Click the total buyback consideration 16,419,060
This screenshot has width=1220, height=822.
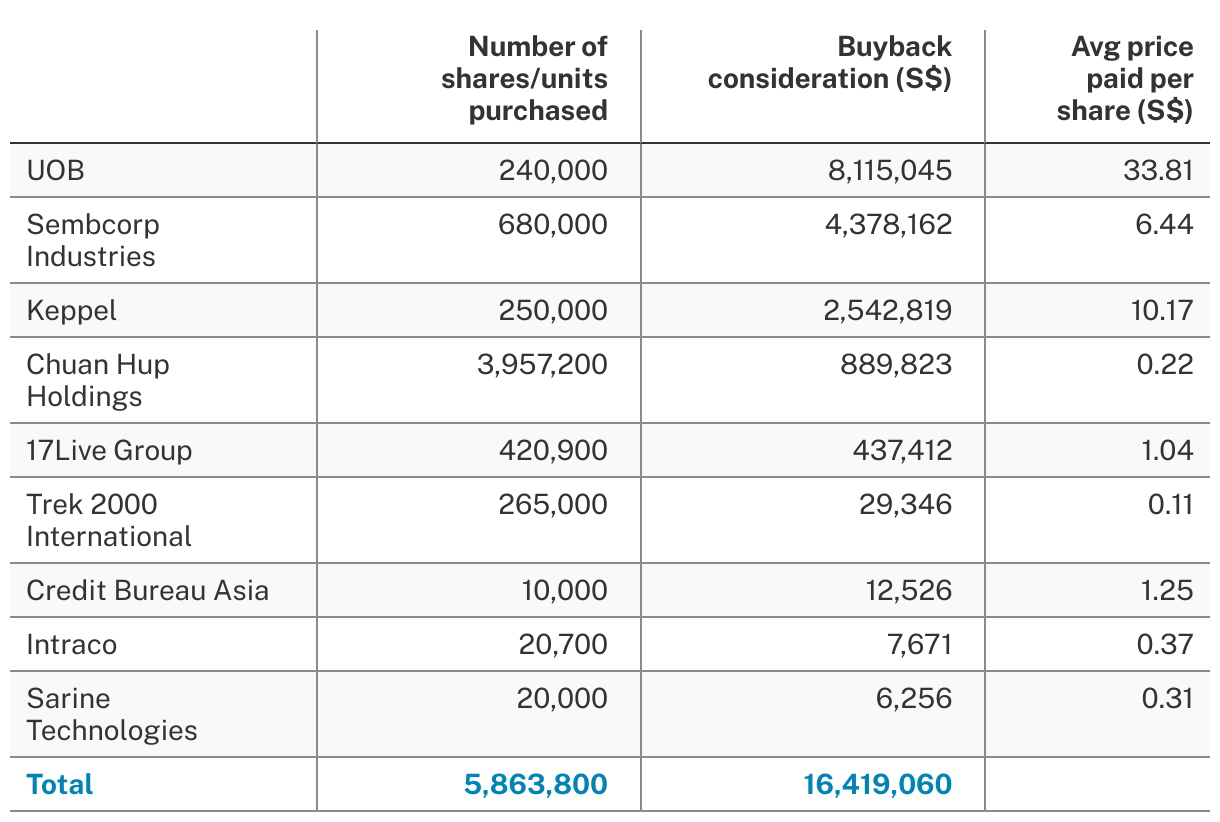(x=877, y=784)
